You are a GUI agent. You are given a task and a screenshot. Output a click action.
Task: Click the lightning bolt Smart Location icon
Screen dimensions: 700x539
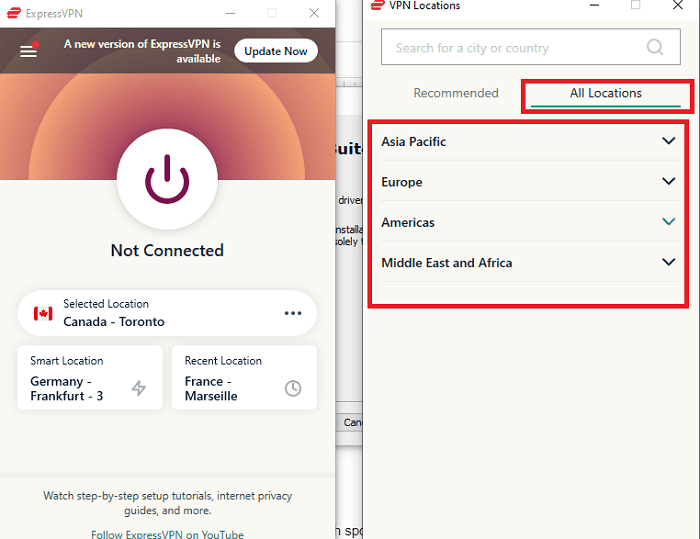point(139,388)
